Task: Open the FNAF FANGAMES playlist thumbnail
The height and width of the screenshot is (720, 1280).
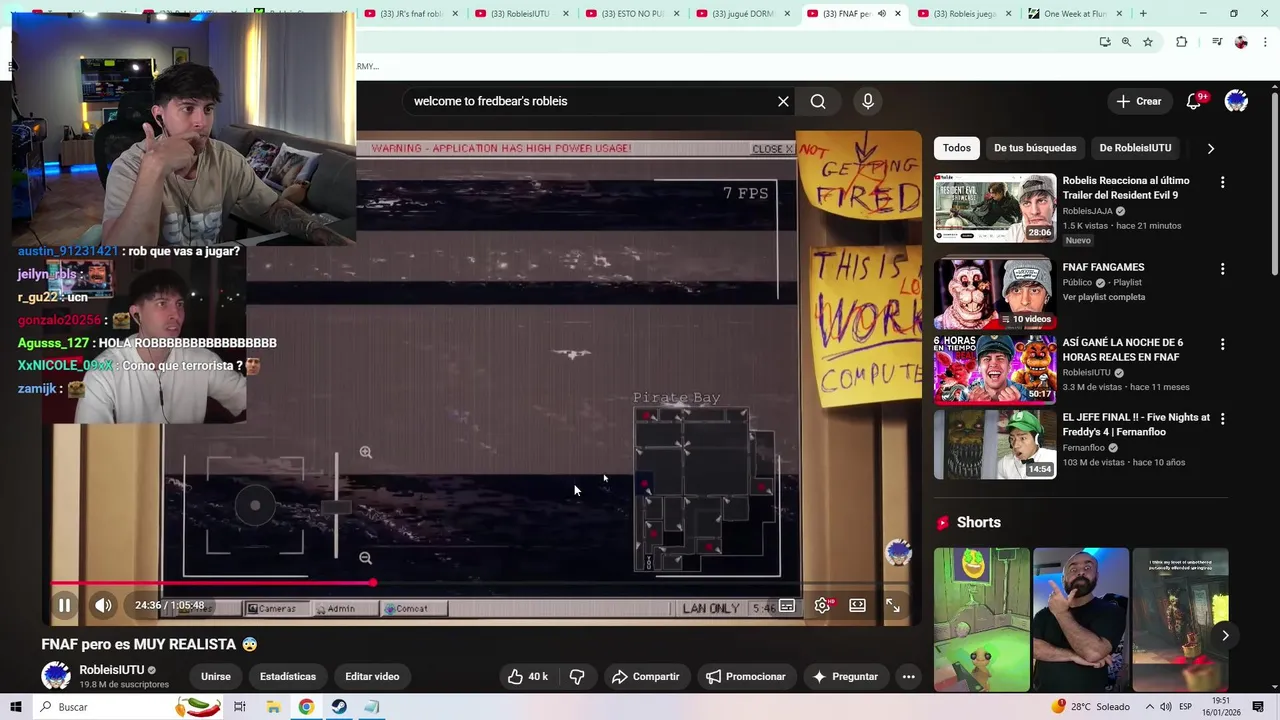Action: tap(995, 294)
